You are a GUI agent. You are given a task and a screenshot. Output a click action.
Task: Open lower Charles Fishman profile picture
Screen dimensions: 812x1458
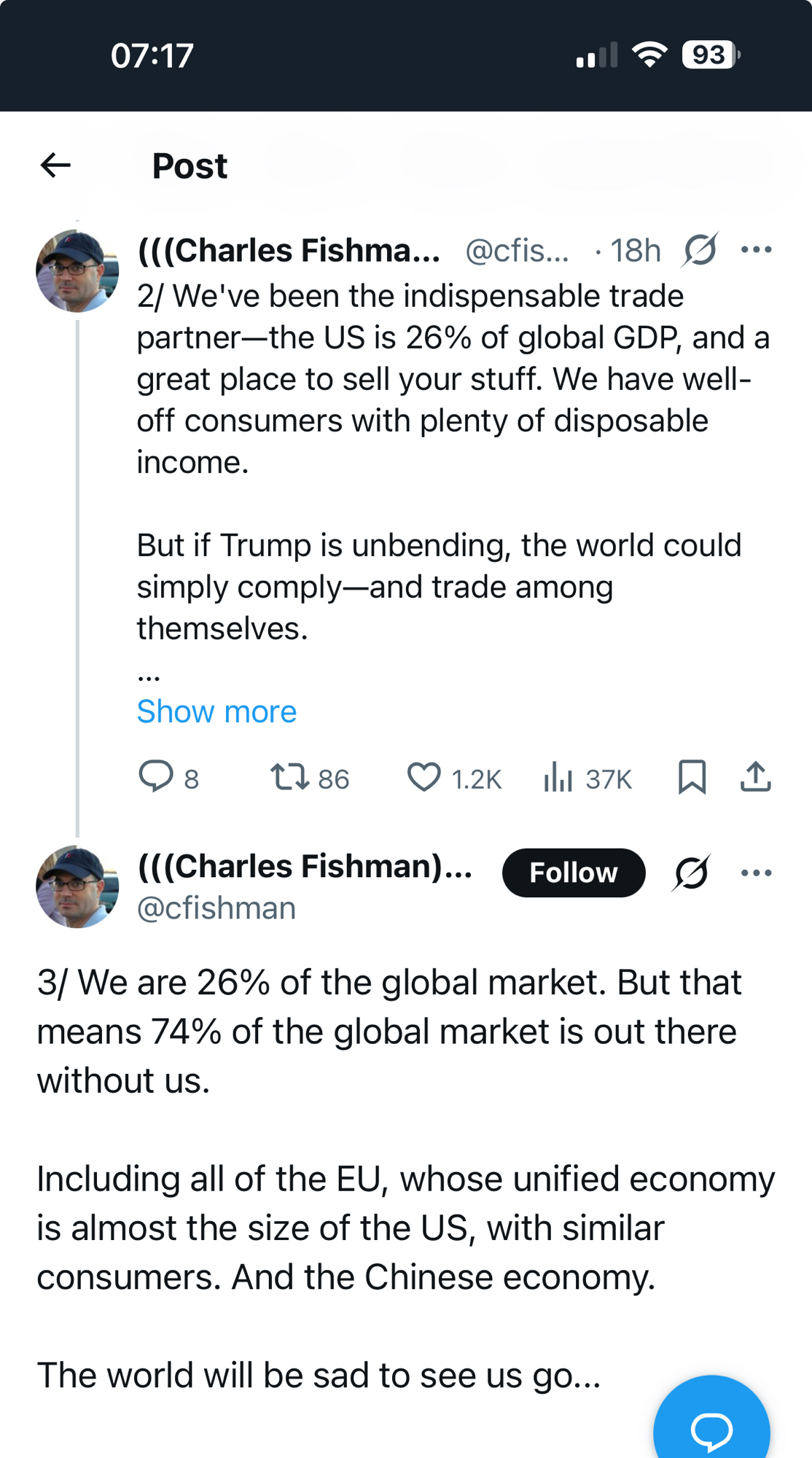pos(77,886)
